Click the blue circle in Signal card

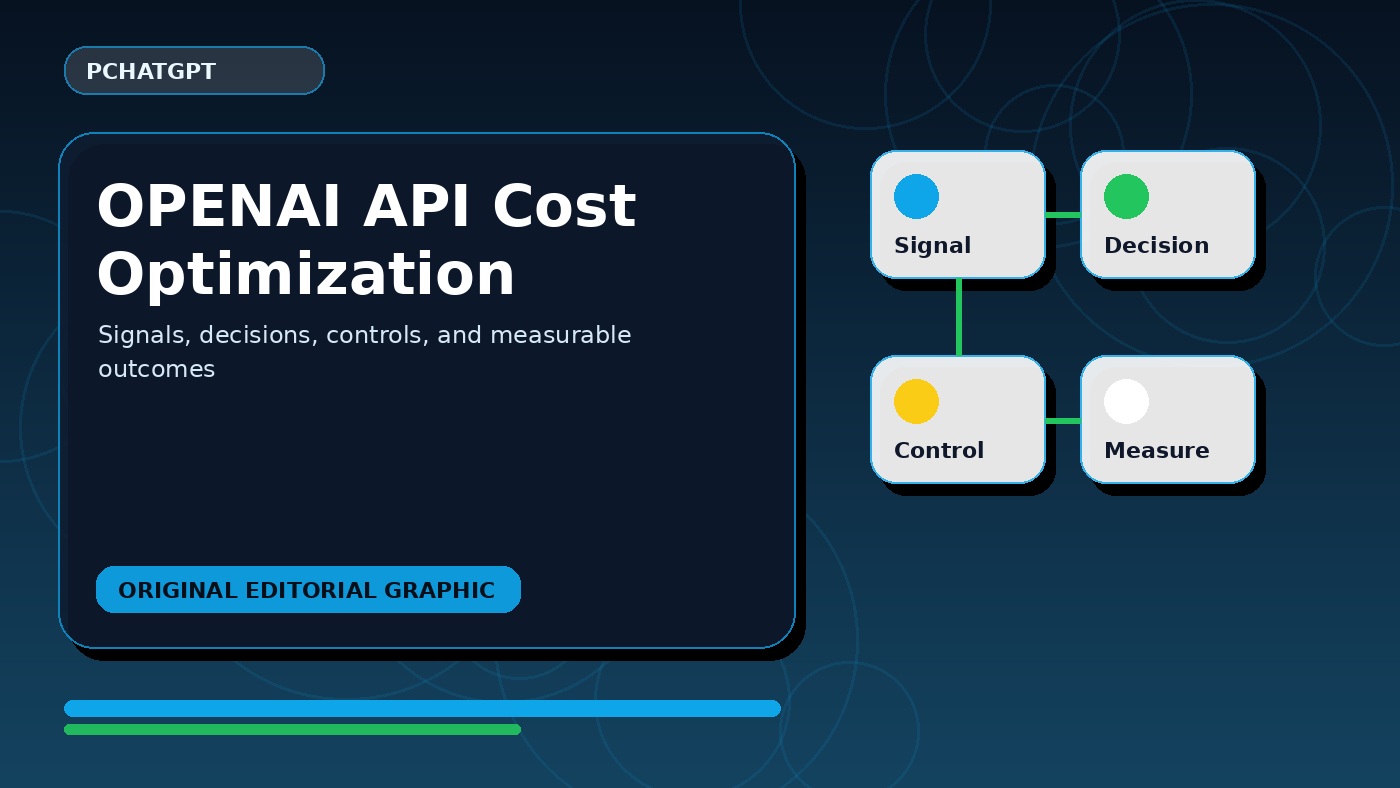(x=916, y=196)
